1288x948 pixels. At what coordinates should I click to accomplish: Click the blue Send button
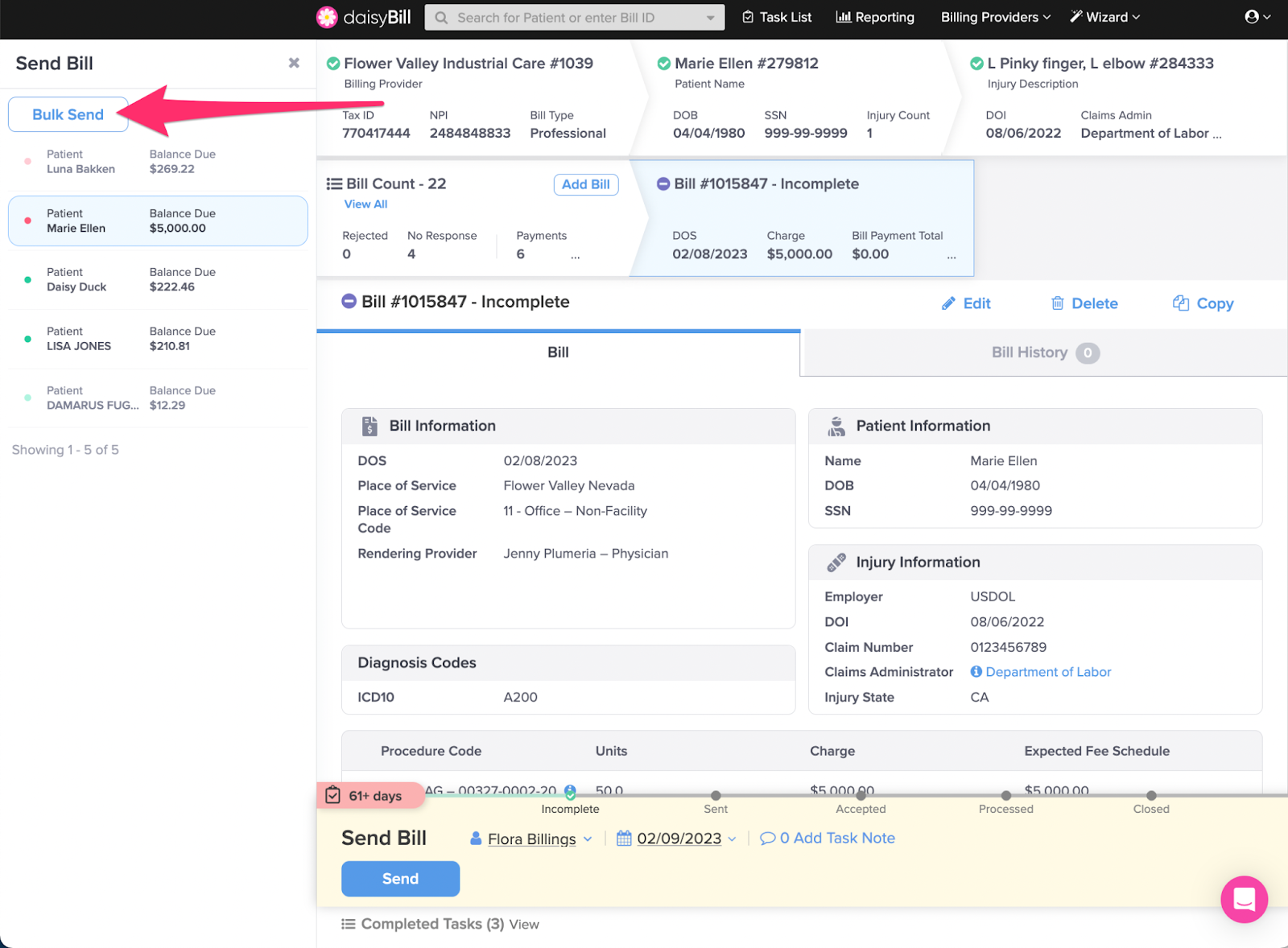click(400, 879)
